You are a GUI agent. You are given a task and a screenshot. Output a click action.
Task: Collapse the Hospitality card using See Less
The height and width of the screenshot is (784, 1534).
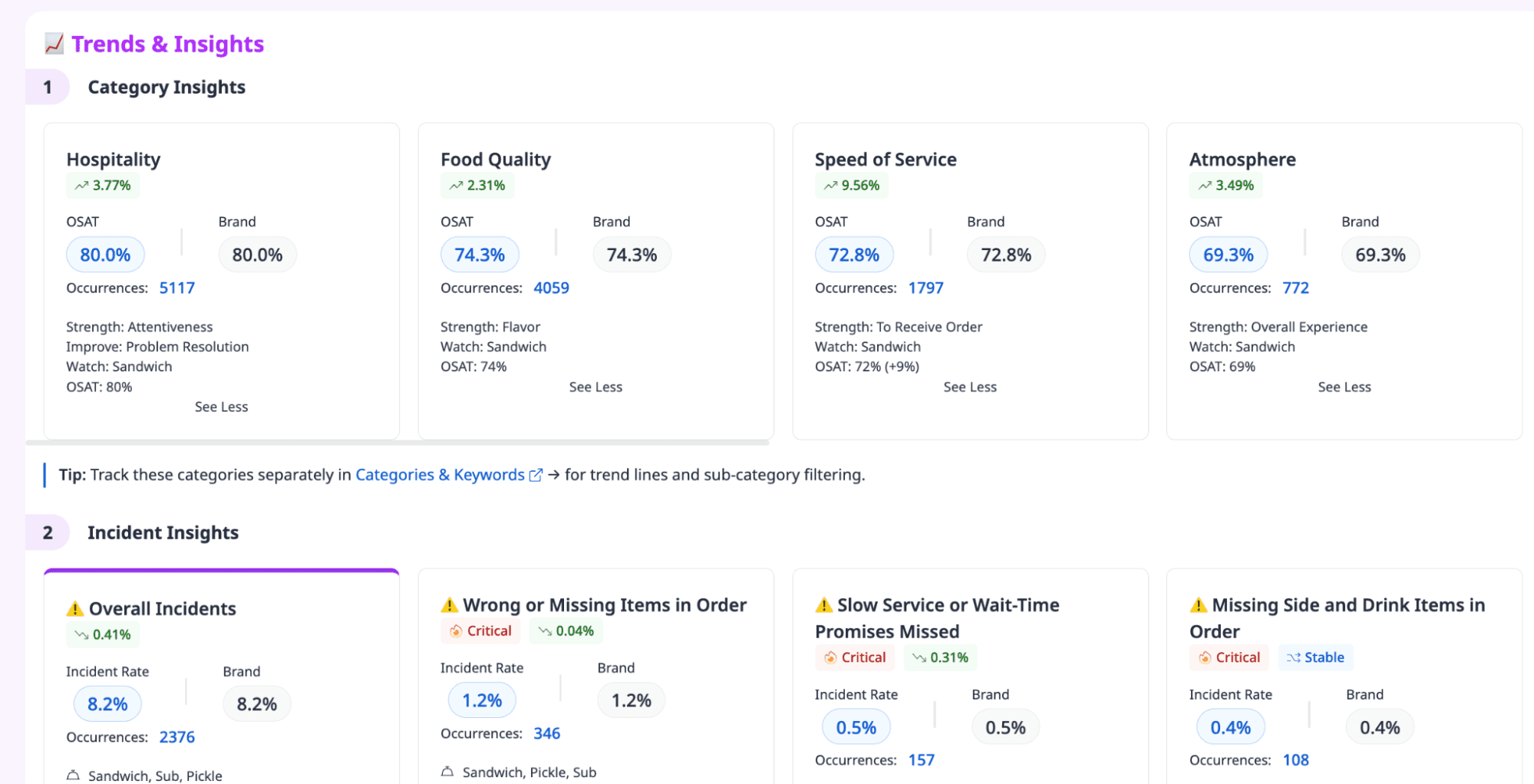click(x=221, y=407)
